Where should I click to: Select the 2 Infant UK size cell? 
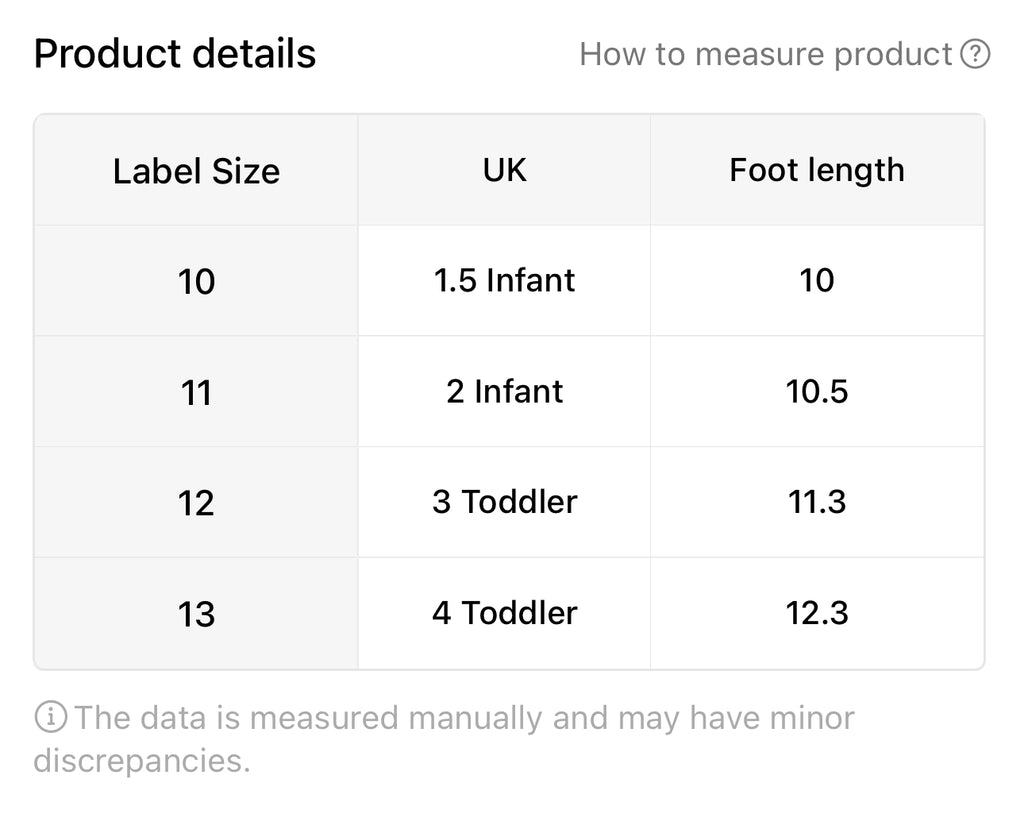(504, 392)
